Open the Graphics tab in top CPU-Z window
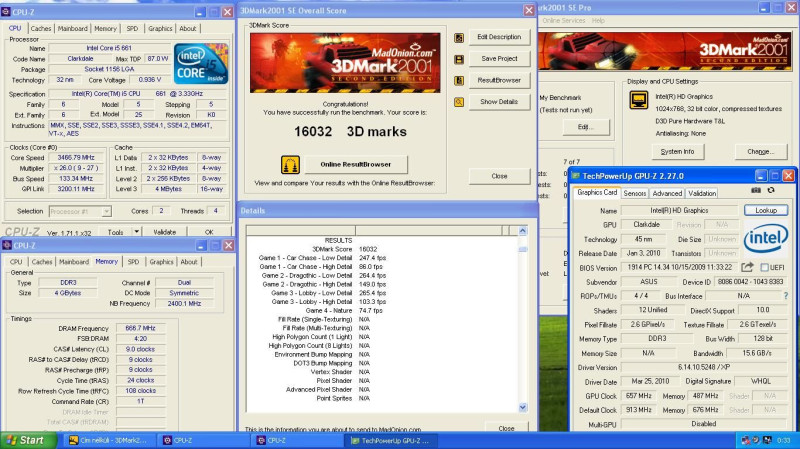Screen dimensions: 800x449 click(160, 29)
